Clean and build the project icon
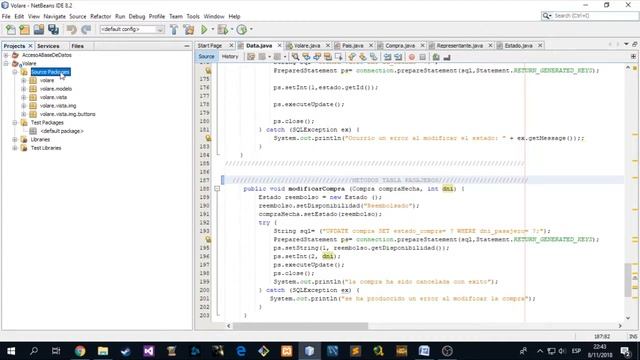 tap(189, 29)
